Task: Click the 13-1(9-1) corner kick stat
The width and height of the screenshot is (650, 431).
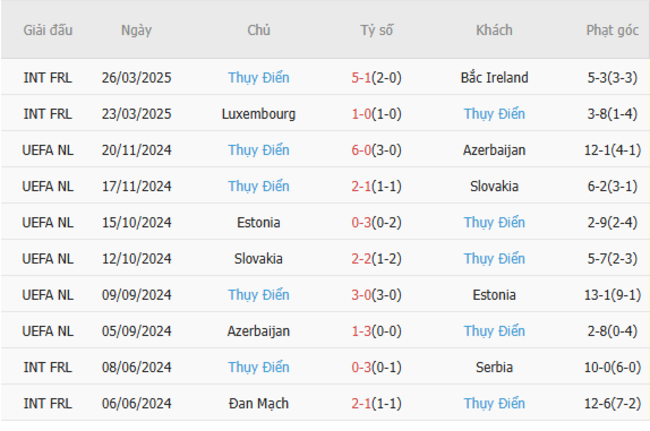Action: [x=612, y=295]
